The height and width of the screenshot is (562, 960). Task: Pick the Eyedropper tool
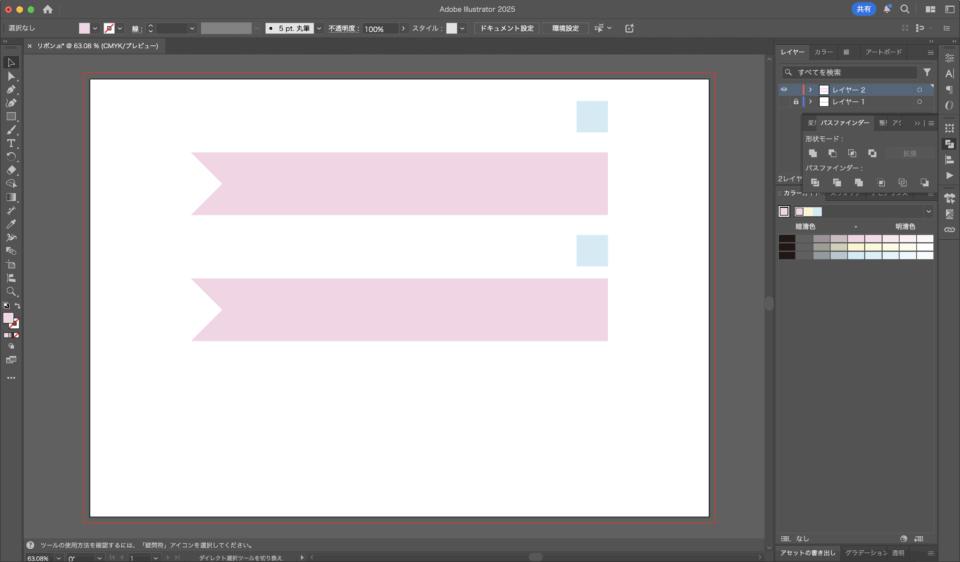[x=12, y=224]
